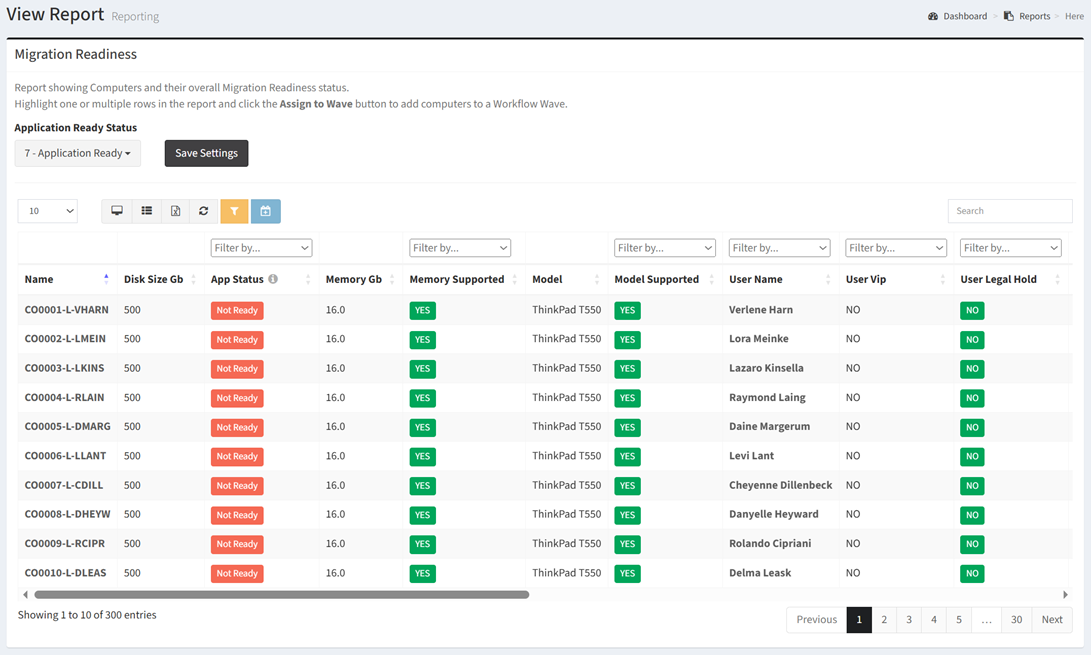
Task: Click the App Status info icon
Action: (273, 279)
